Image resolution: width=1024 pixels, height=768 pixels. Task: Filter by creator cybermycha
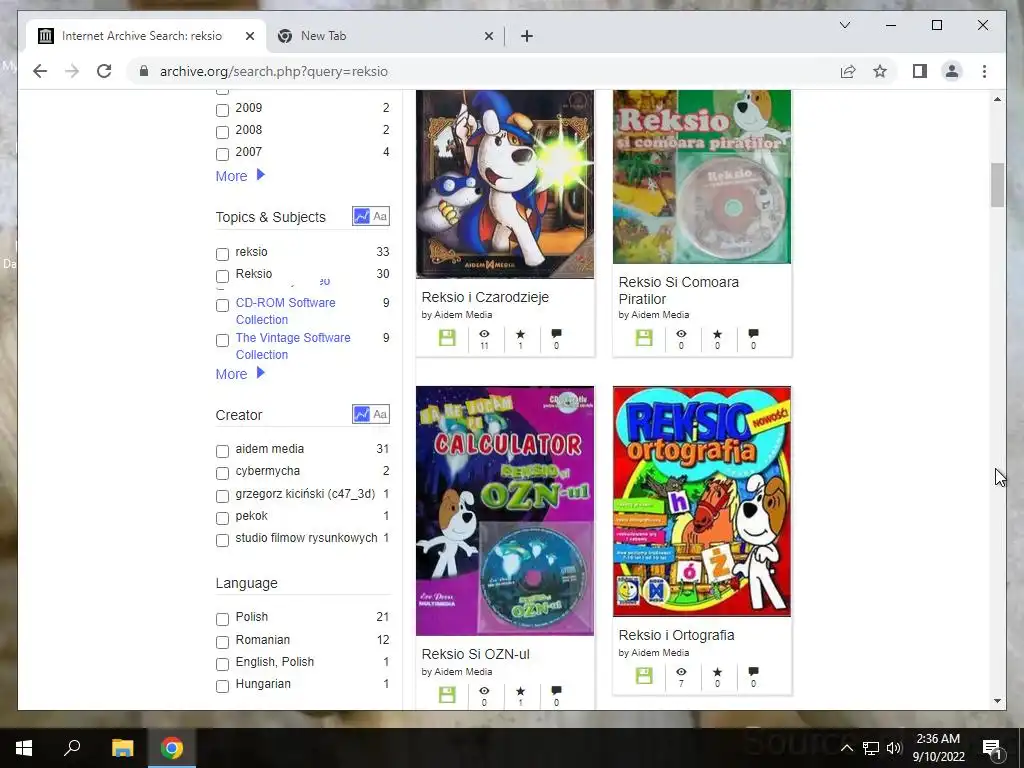(222, 473)
